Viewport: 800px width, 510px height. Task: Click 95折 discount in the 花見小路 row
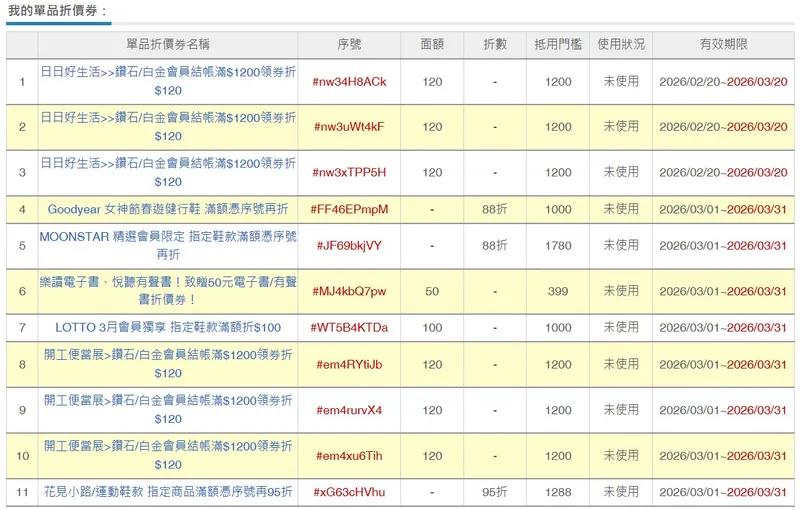coord(495,492)
